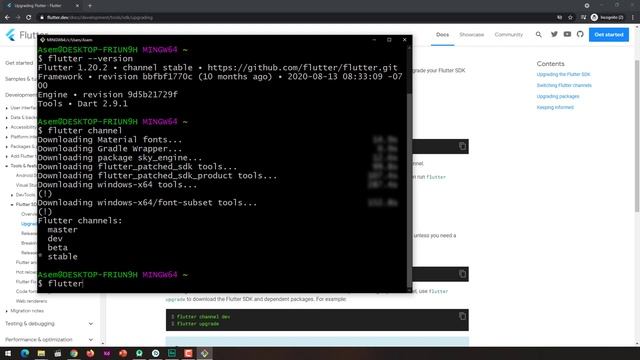Expand the Data & backend tree item

tap(7, 118)
